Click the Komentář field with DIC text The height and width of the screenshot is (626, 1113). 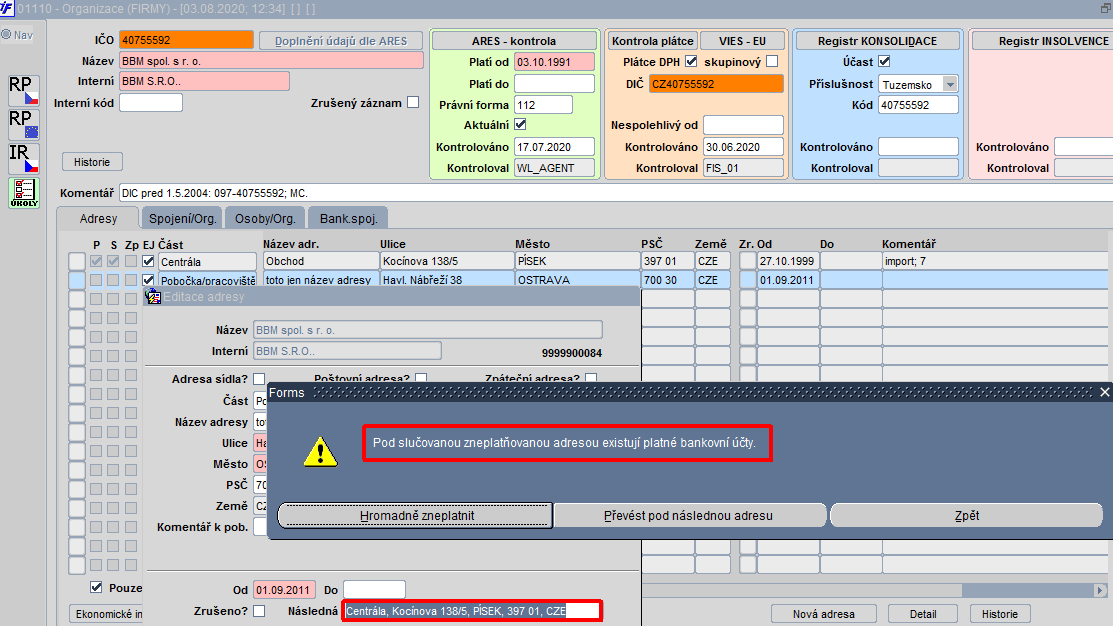point(615,192)
